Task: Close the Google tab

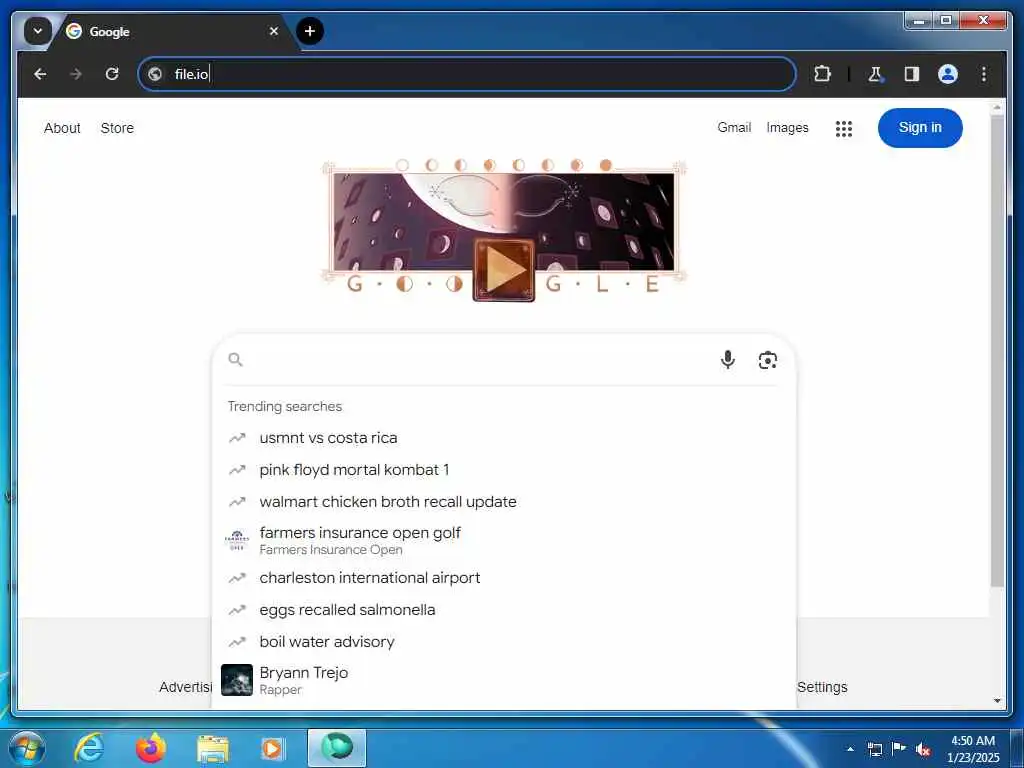Action: 274,31
